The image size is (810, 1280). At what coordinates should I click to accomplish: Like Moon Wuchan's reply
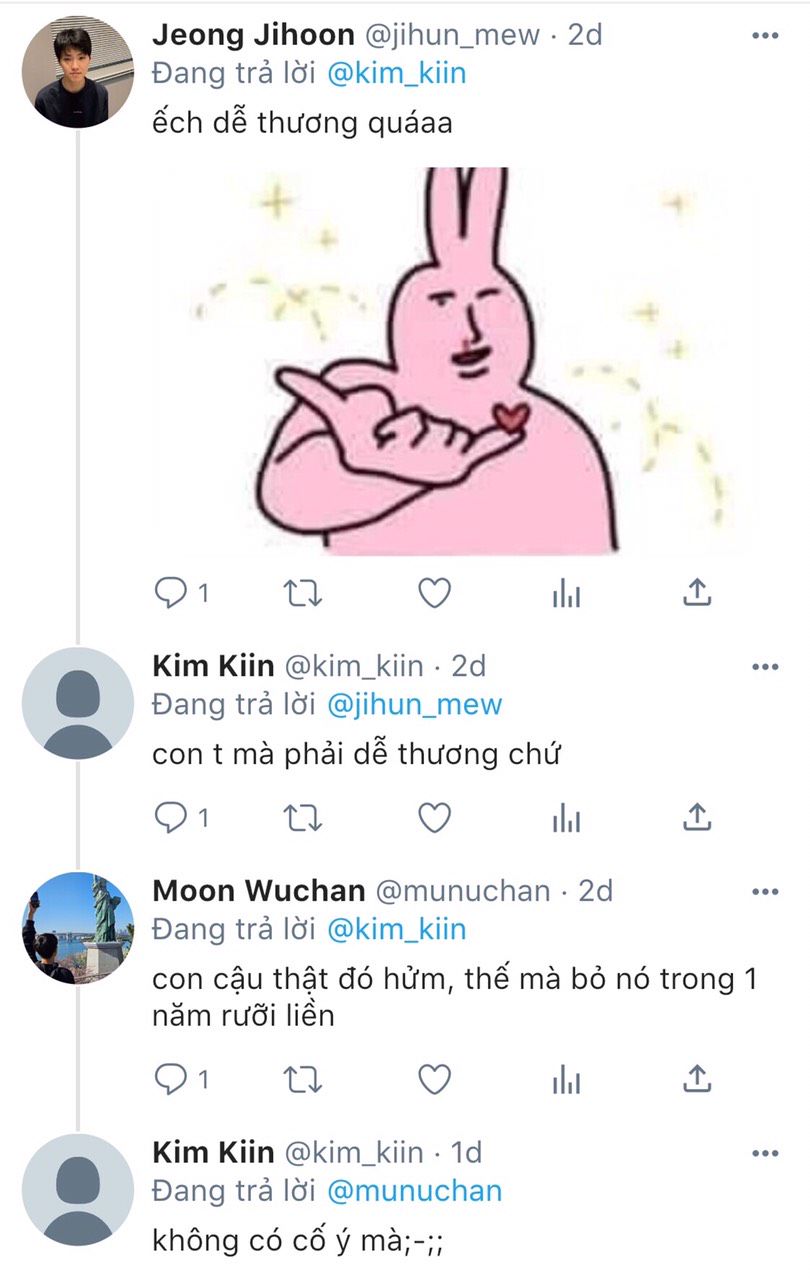(434, 1079)
